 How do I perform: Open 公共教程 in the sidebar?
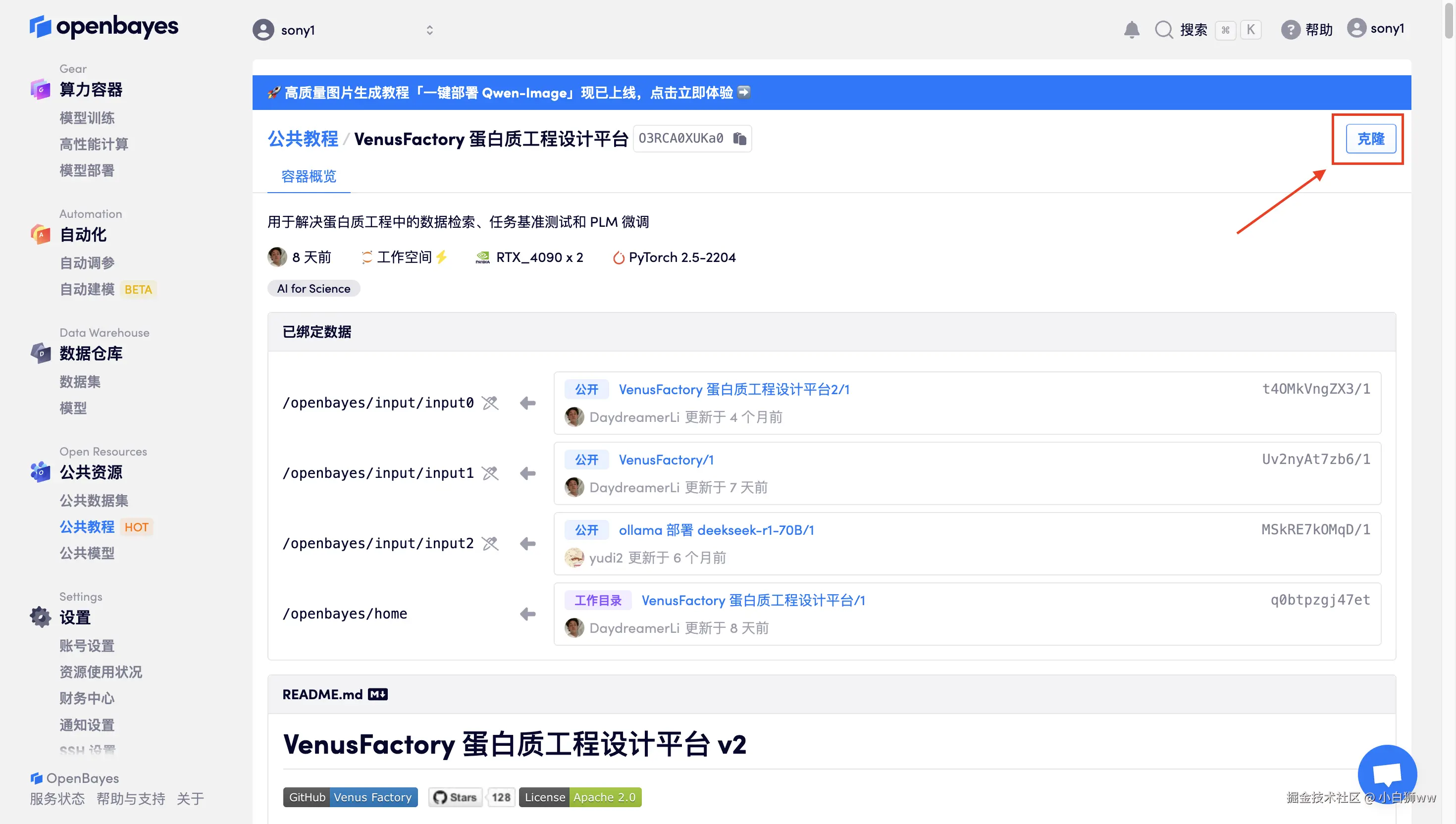coord(87,527)
